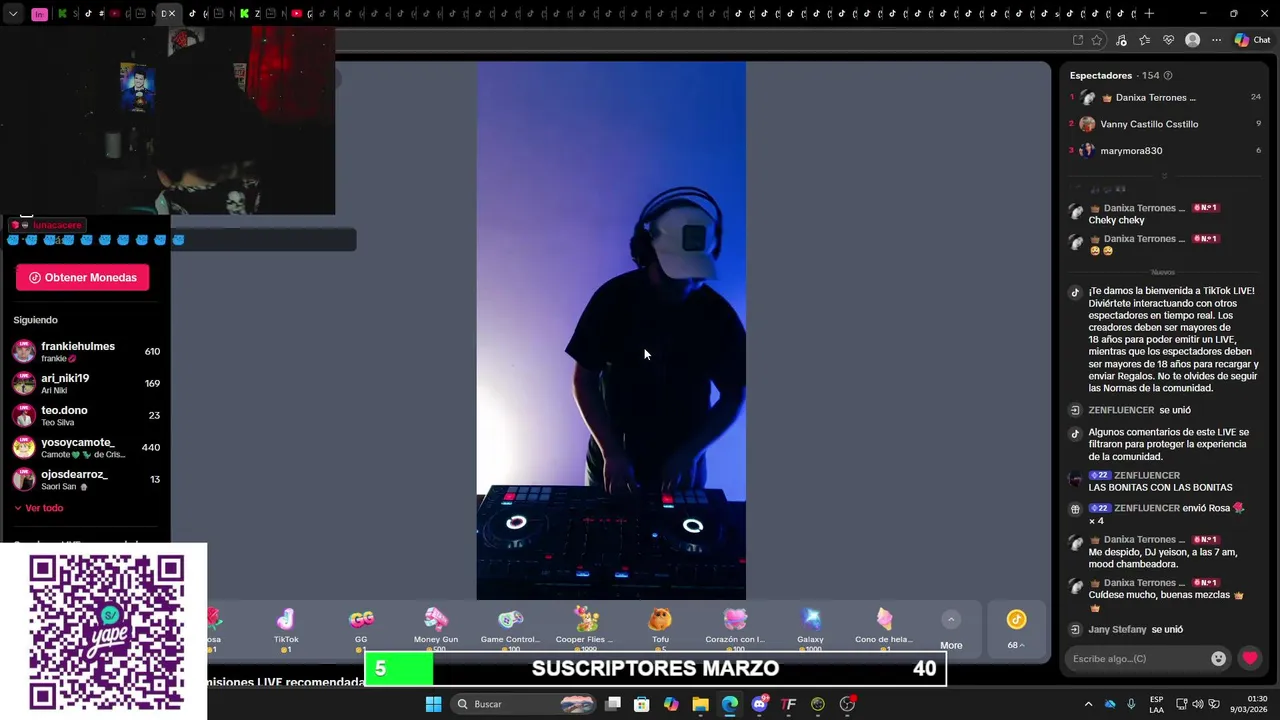This screenshot has width=1280, height=720.
Task: Open ari_niki19 live channel
Action: point(85,383)
